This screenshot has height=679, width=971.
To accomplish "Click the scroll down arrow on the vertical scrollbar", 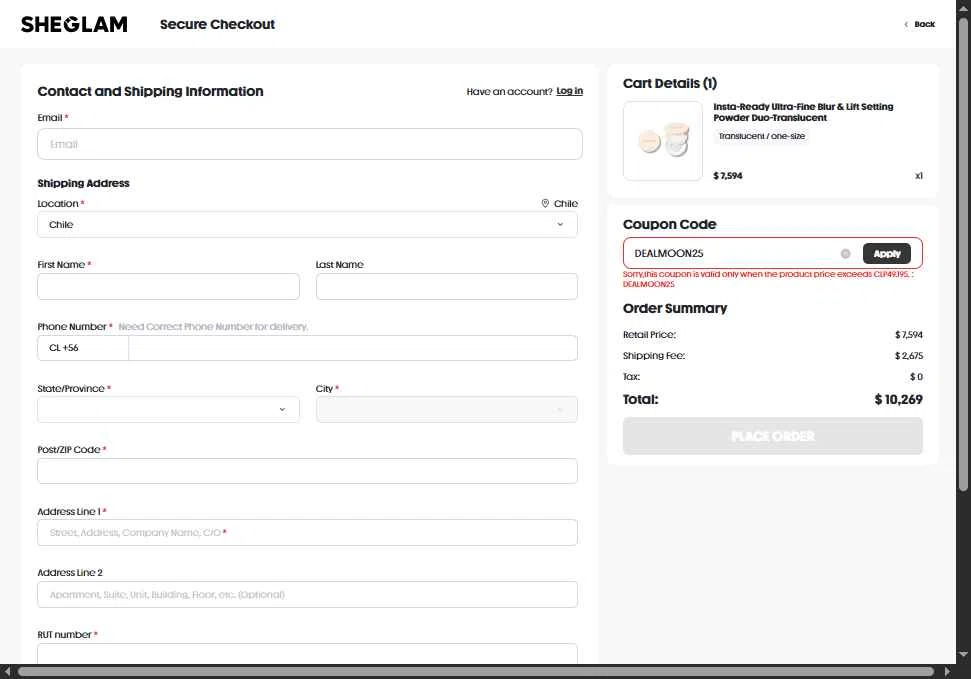I will coord(963,654).
